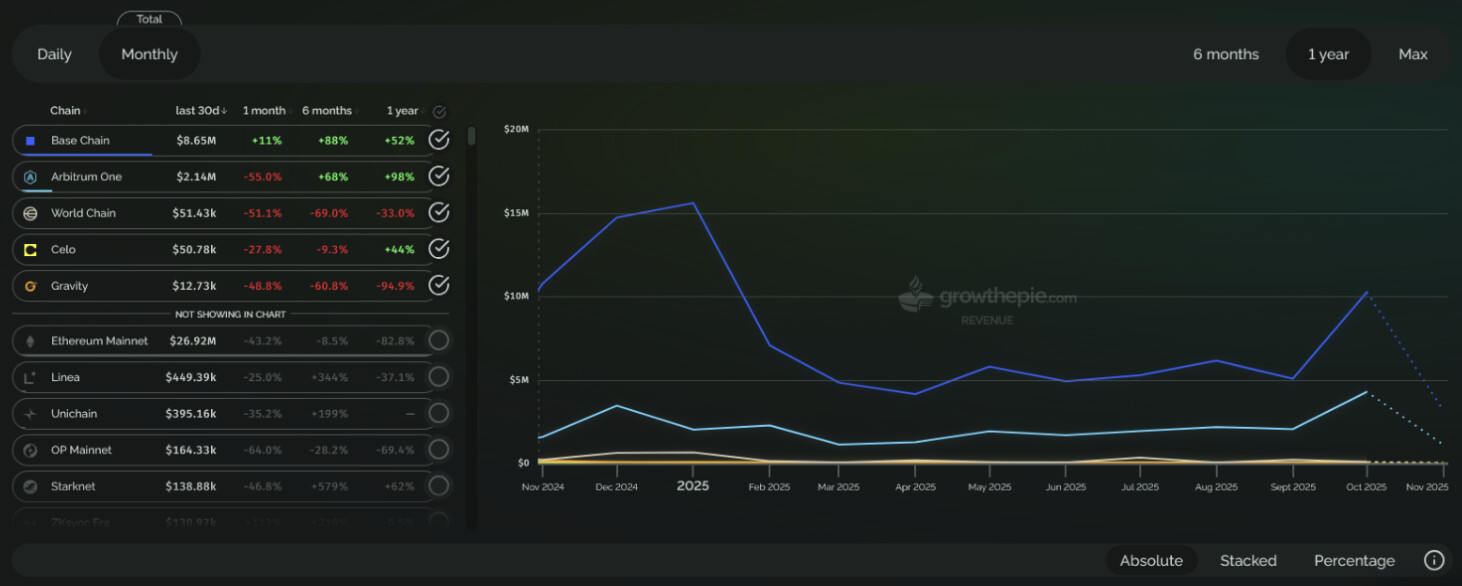Image resolution: width=1462 pixels, height=586 pixels.
Task: Click the Dec 2024 axis label
Action: (616, 487)
